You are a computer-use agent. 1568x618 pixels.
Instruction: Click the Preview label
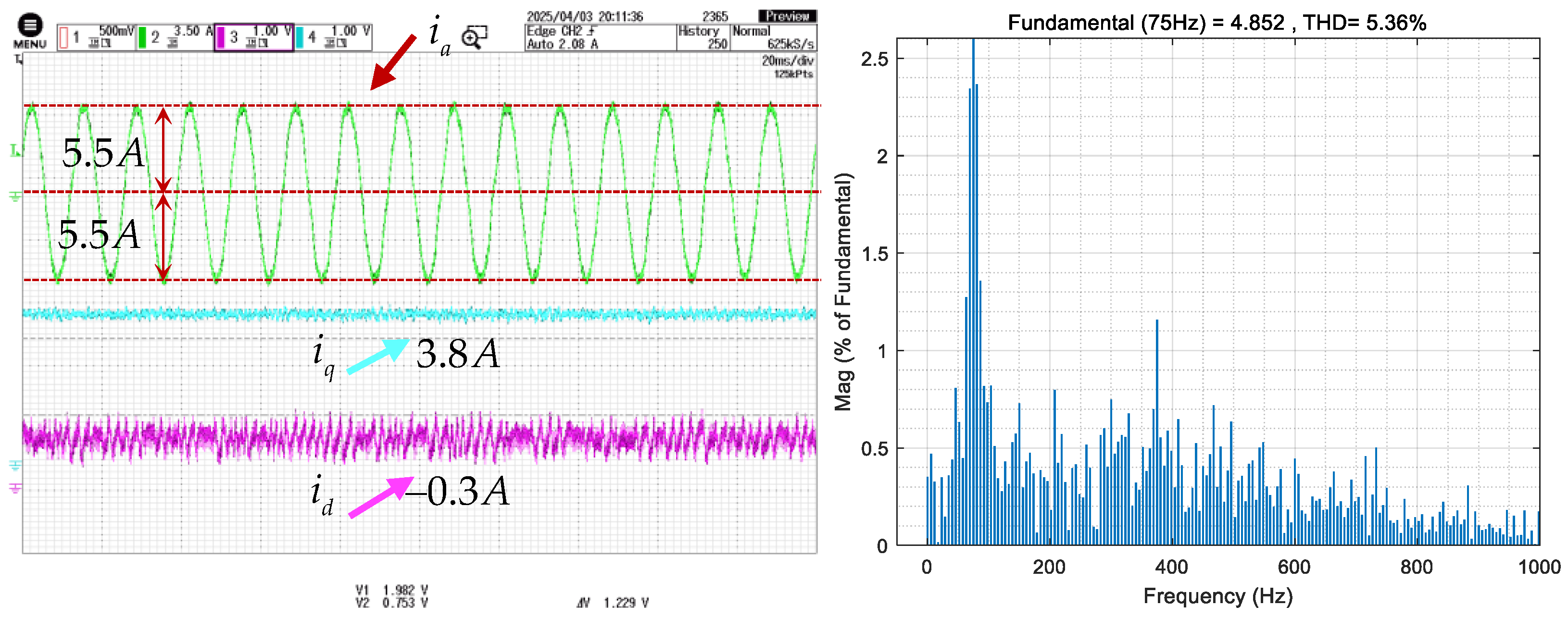(x=787, y=16)
